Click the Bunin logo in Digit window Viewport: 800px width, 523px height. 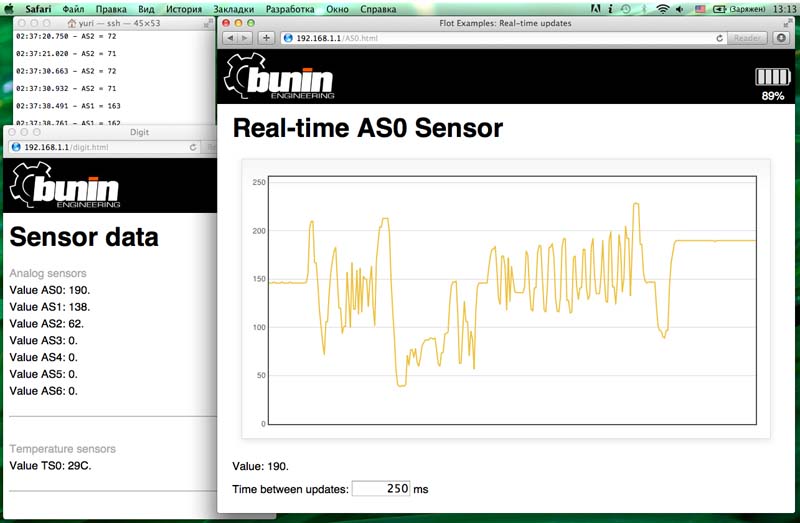(65, 185)
